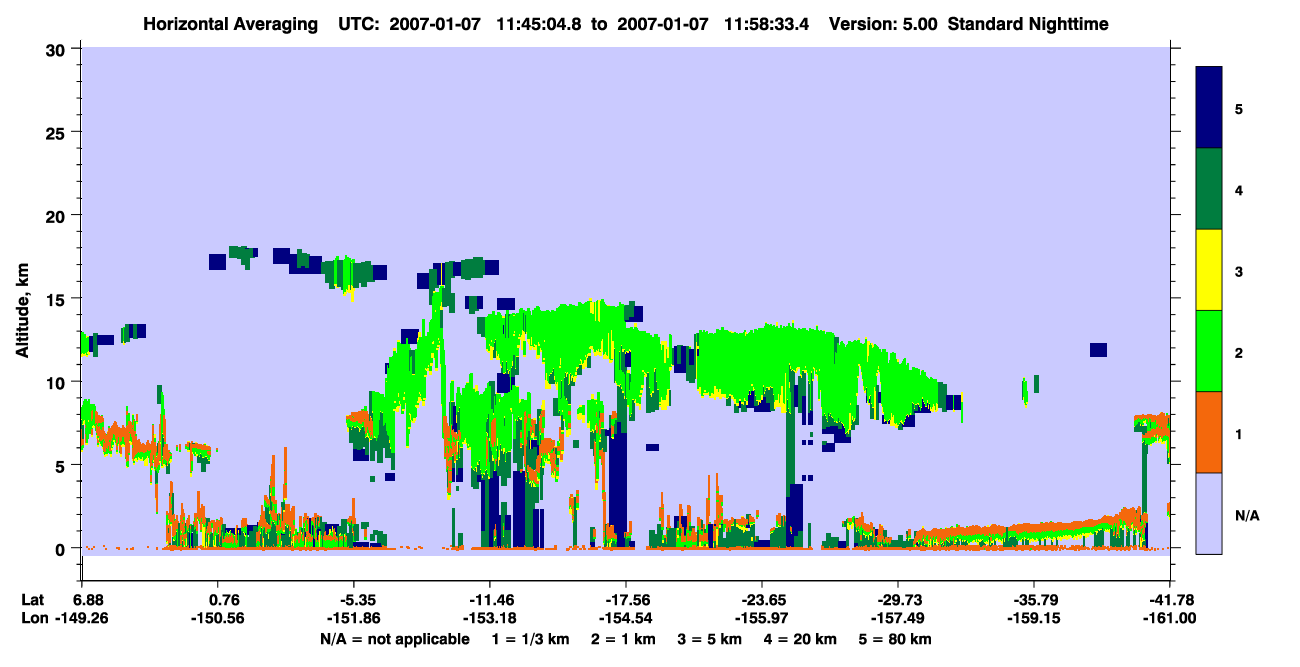
Task: Click the yellow colorbar segment labeled 3
Action: point(1209,269)
